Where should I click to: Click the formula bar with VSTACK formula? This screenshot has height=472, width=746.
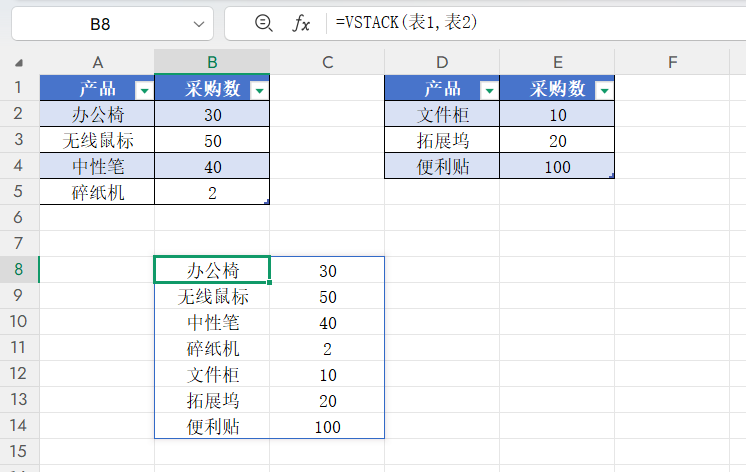[538, 23]
